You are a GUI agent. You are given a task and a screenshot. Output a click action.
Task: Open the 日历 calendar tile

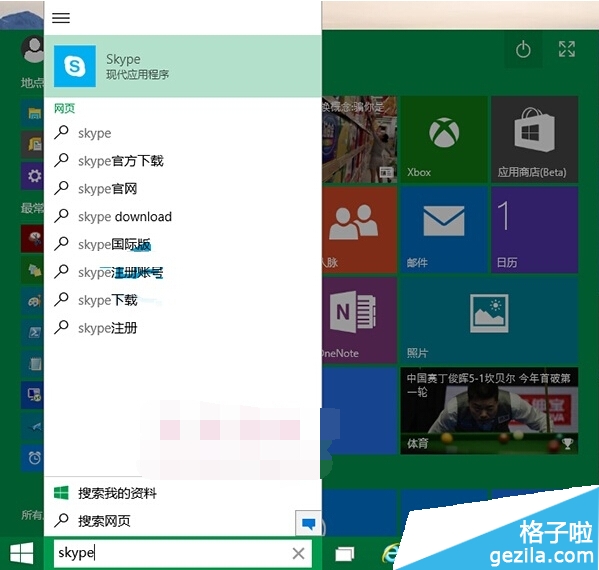pos(534,230)
